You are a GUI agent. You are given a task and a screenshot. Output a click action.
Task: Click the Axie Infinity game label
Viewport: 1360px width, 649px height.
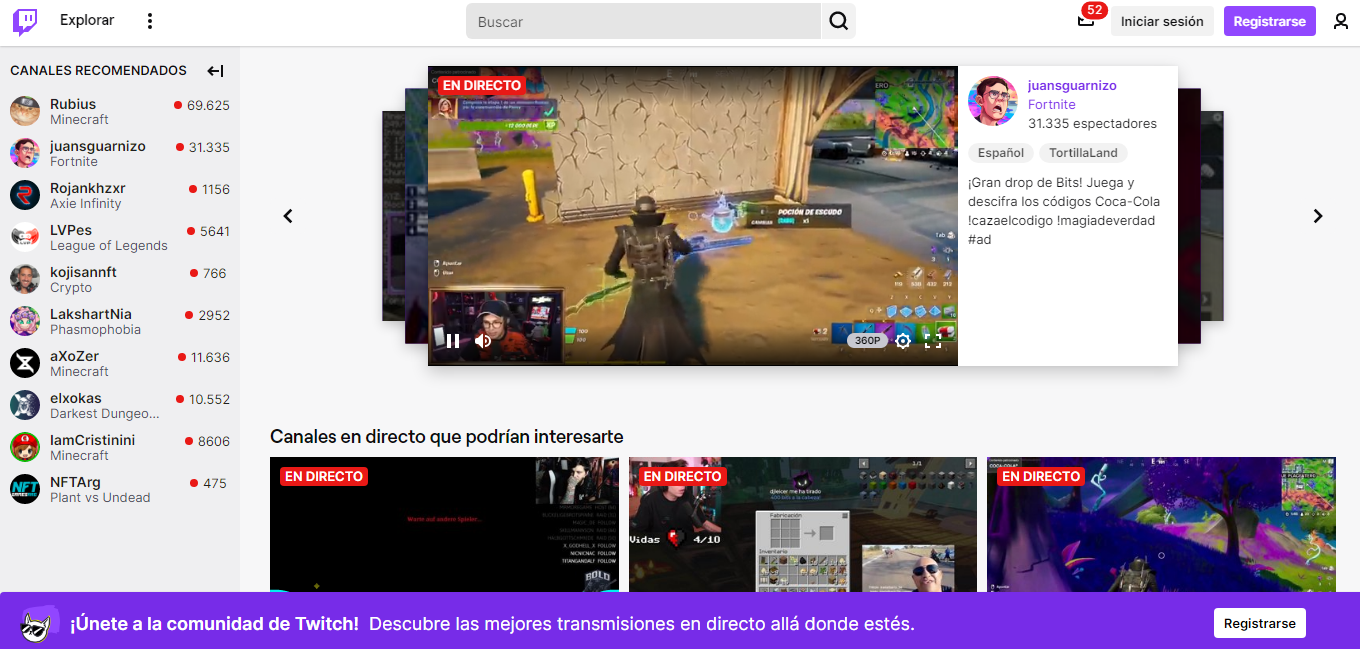tap(86, 204)
